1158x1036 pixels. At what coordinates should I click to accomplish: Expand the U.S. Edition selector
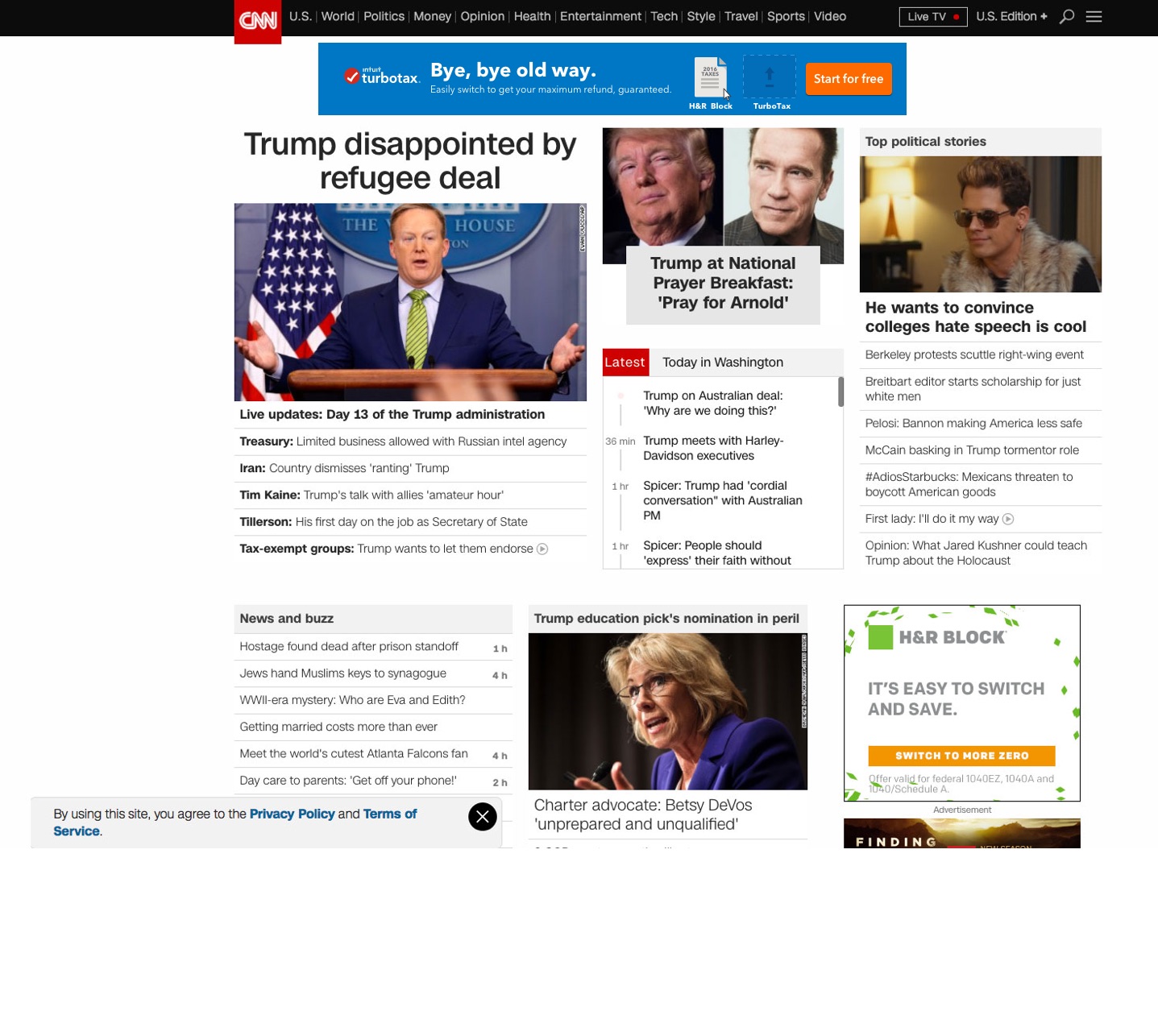[x=1011, y=17]
